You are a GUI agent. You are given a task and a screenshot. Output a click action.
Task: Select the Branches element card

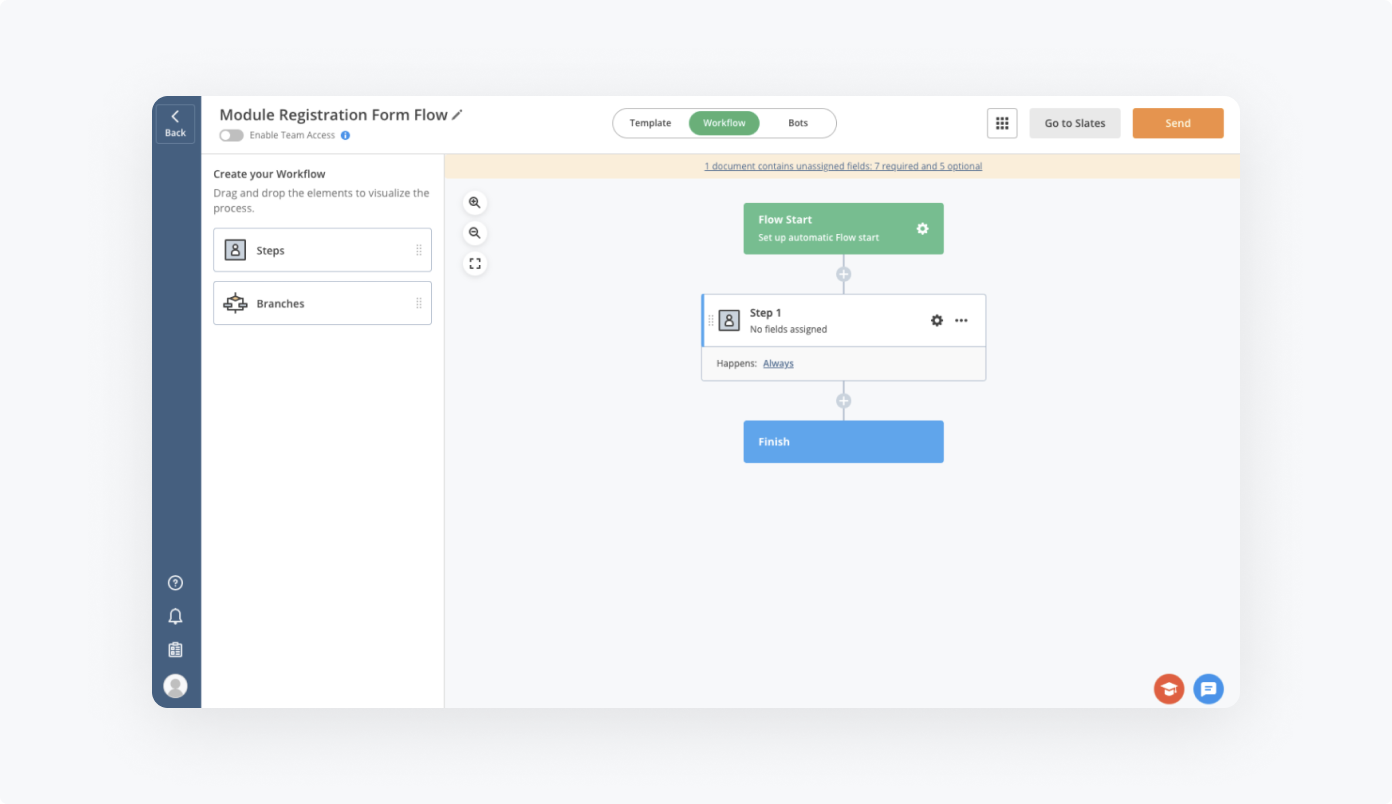322,303
